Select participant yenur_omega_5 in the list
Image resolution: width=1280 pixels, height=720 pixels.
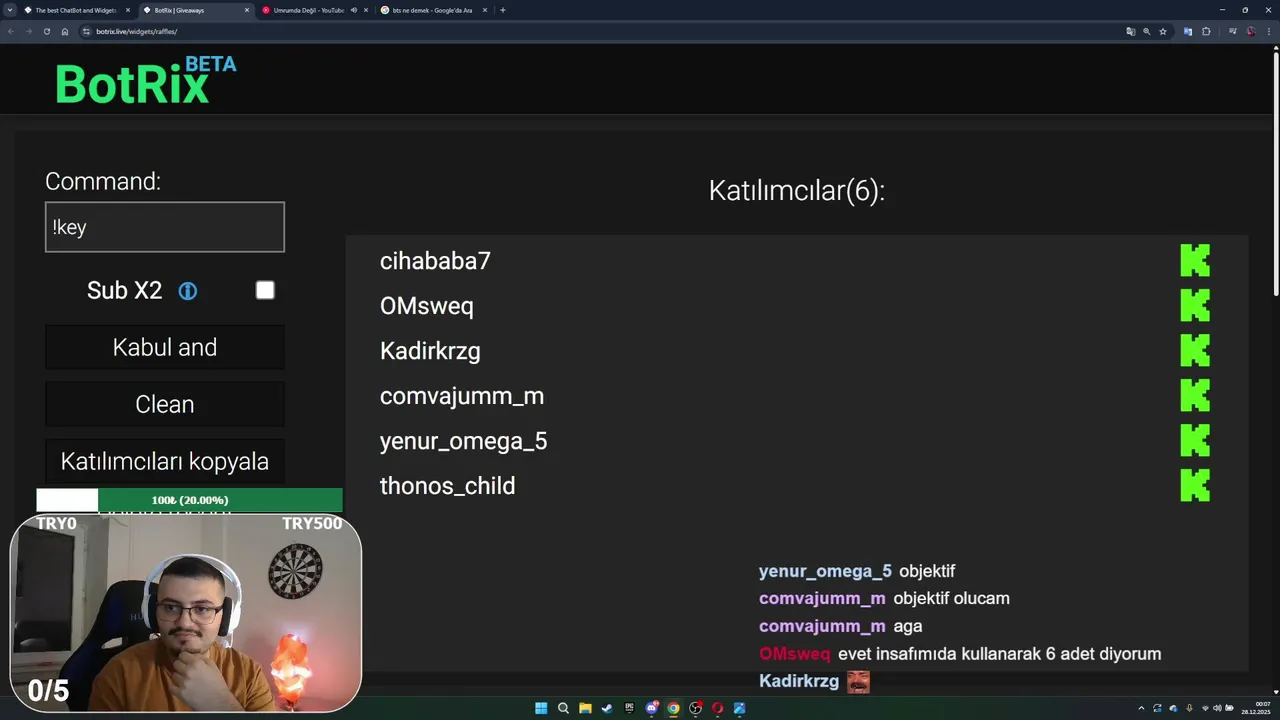pos(464,441)
